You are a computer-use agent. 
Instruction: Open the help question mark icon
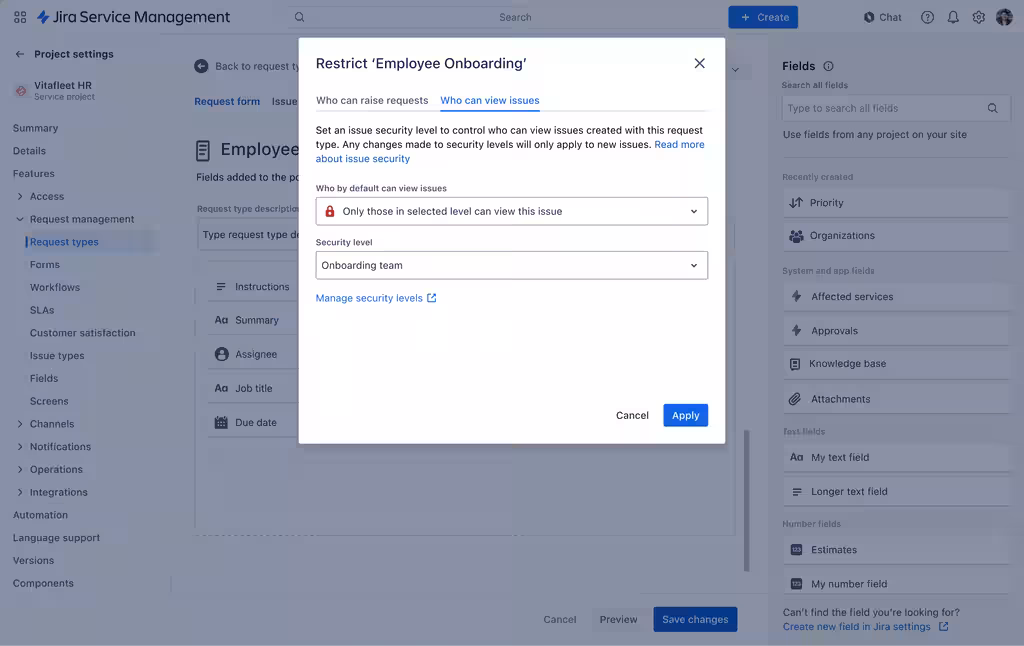(927, 17)
